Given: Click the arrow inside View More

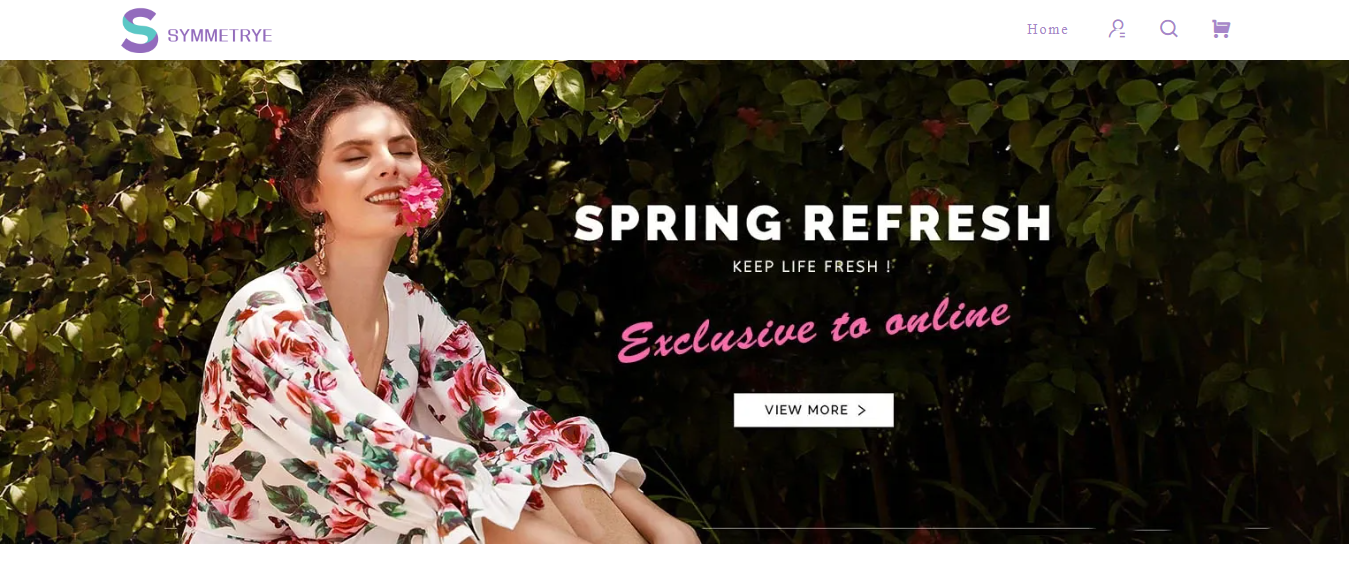Looking at the screenshot, I should click(x=861, y=410).
